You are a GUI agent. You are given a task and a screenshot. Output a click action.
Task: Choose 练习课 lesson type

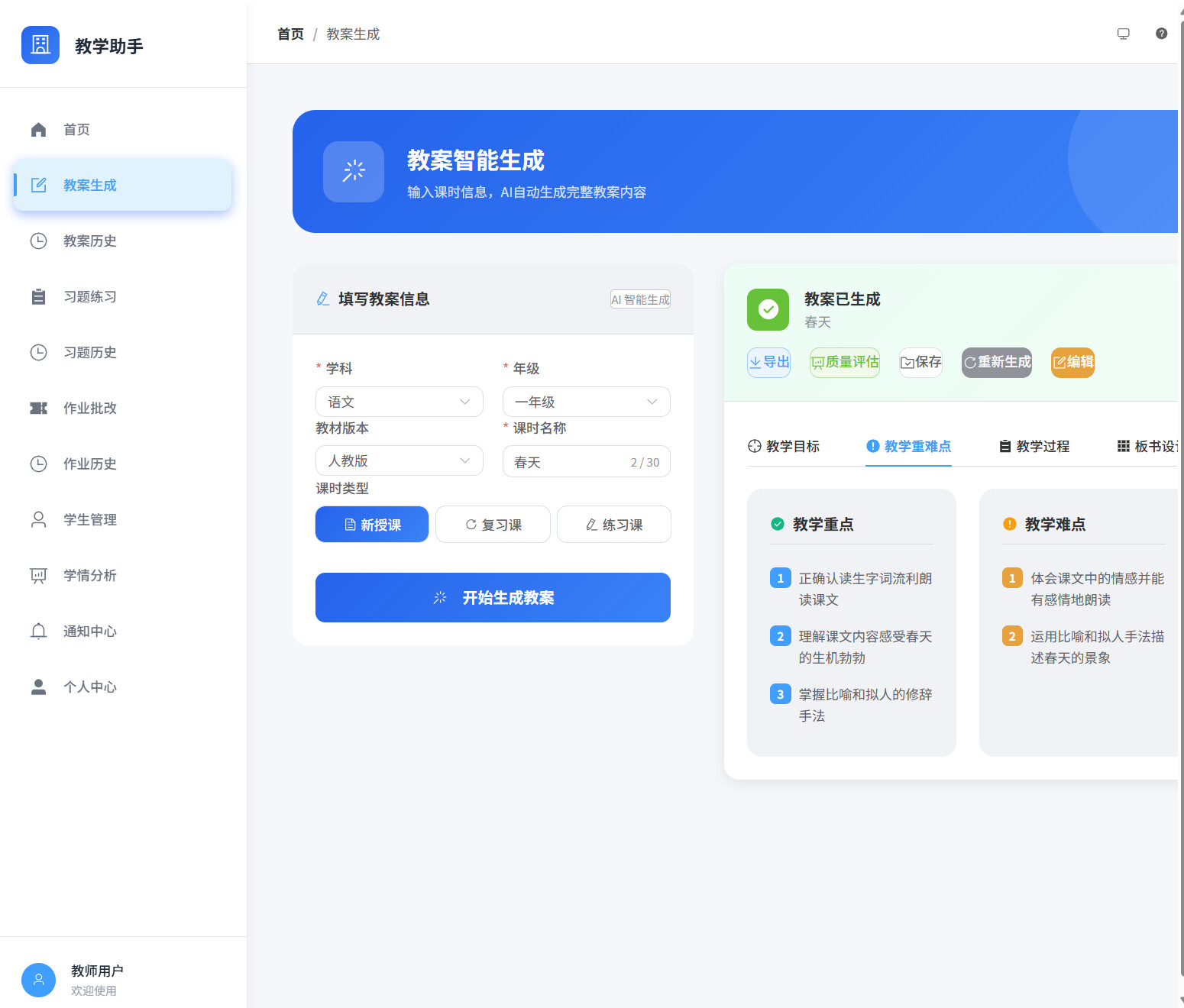(613, 525)
